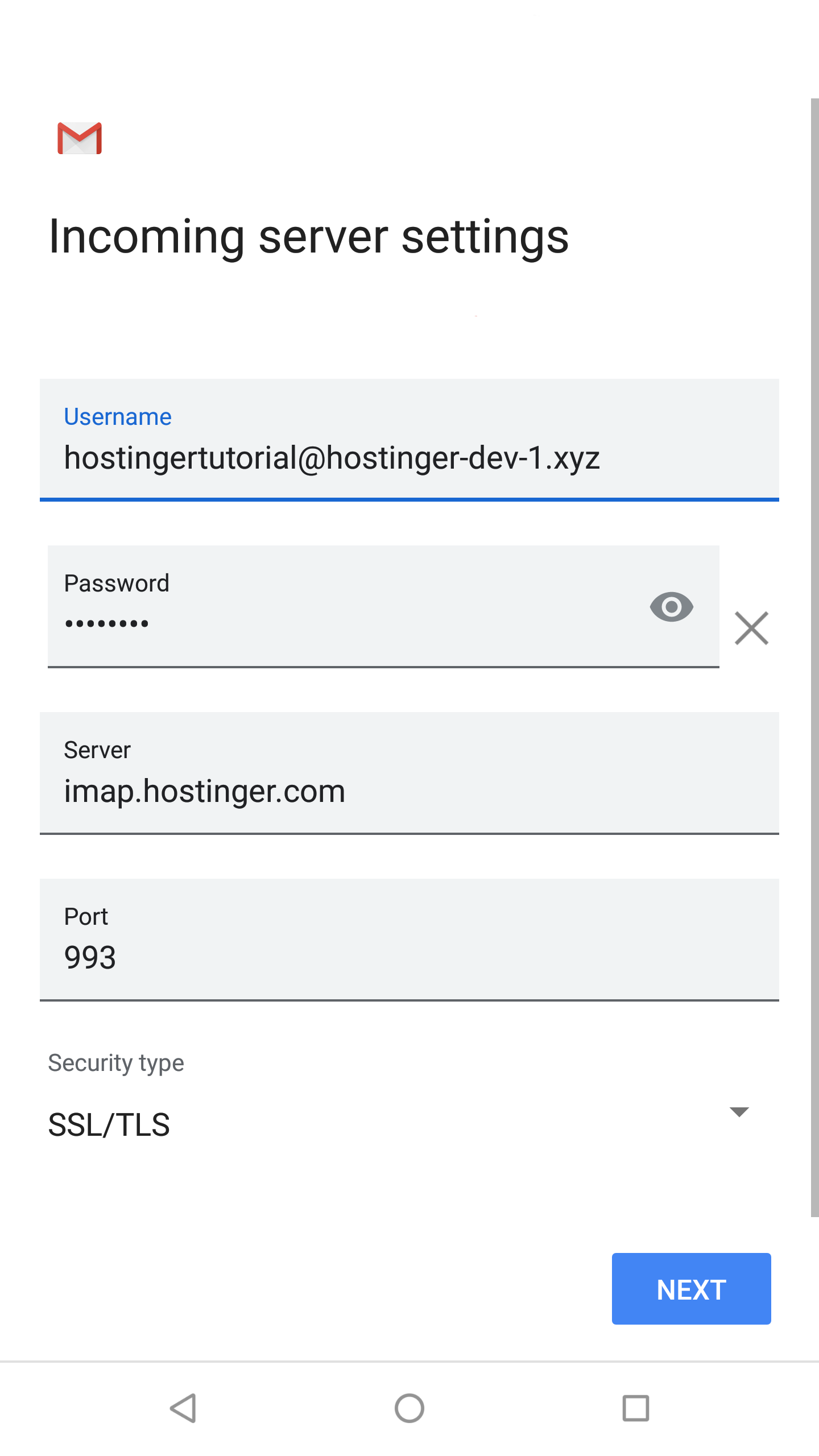The height and width of the screenshot is (1456, 819).
Task: Open recent apps with the square icon
Action: 635,1408
